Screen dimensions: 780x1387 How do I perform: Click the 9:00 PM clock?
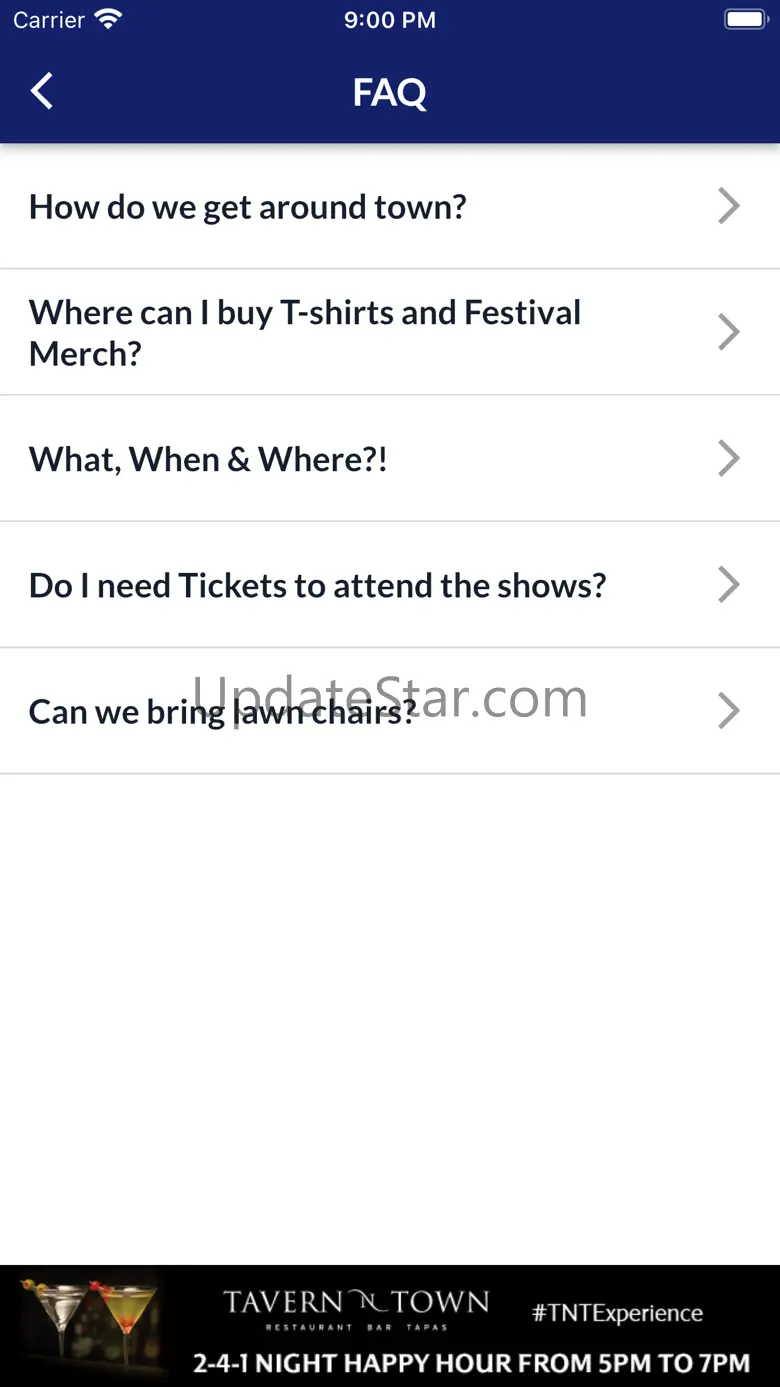pos(390,20)
